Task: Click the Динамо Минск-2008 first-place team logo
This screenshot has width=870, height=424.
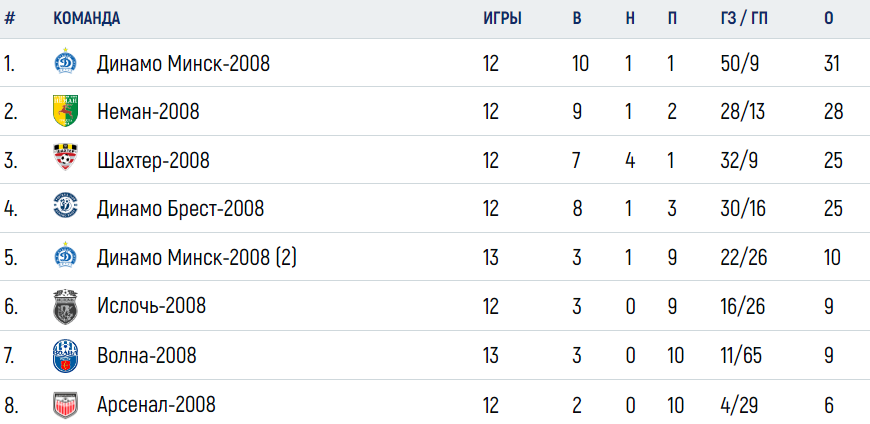Action: [65, 62]
